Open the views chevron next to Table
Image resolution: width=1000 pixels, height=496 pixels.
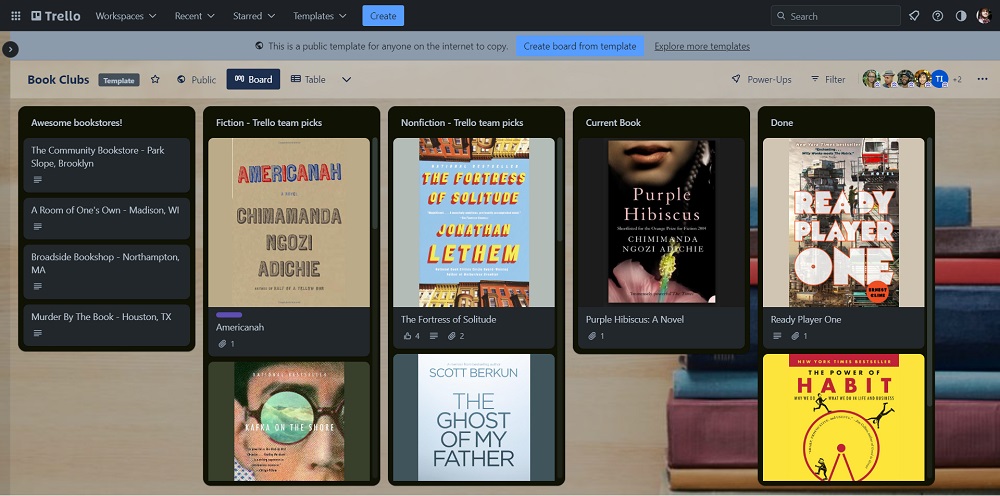(x=347, y=79)
